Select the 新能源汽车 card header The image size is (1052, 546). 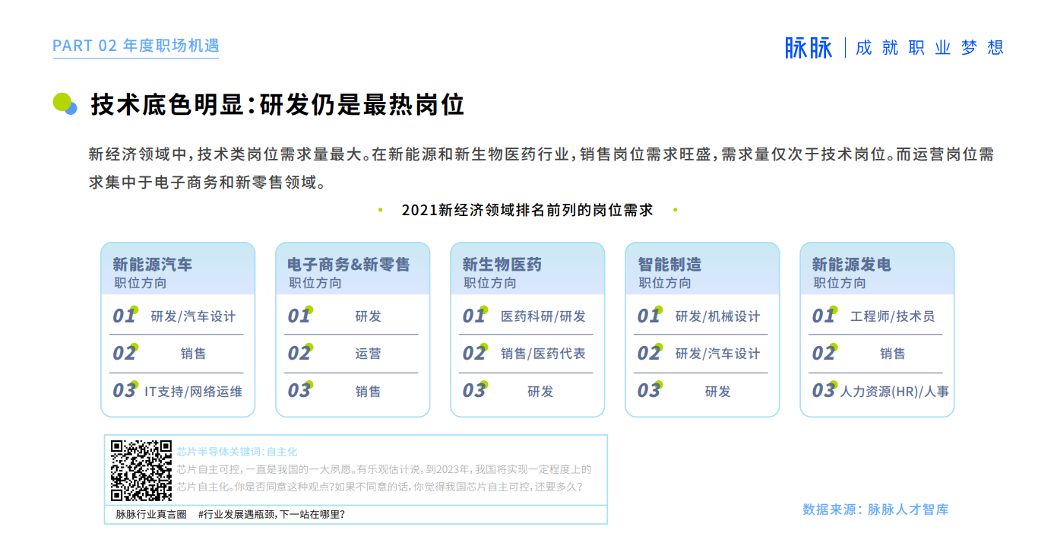point(152,265)
